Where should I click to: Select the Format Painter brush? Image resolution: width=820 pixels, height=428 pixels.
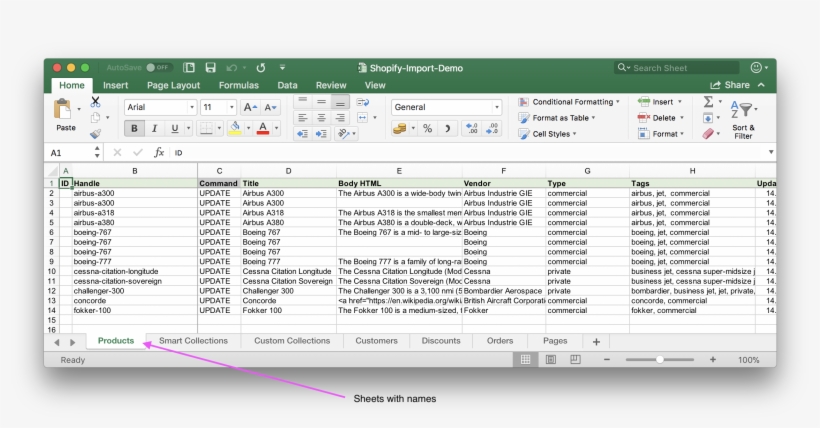point(95,134)
